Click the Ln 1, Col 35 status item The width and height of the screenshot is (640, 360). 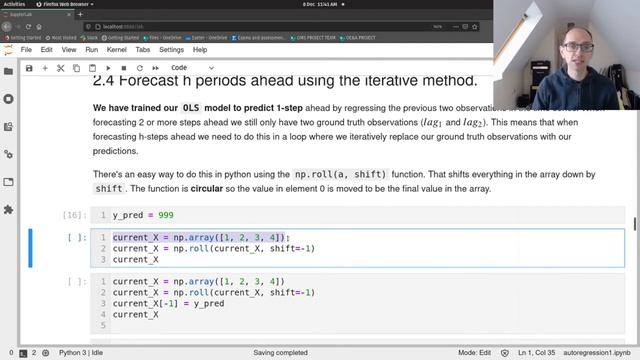[x=536, y=353]
